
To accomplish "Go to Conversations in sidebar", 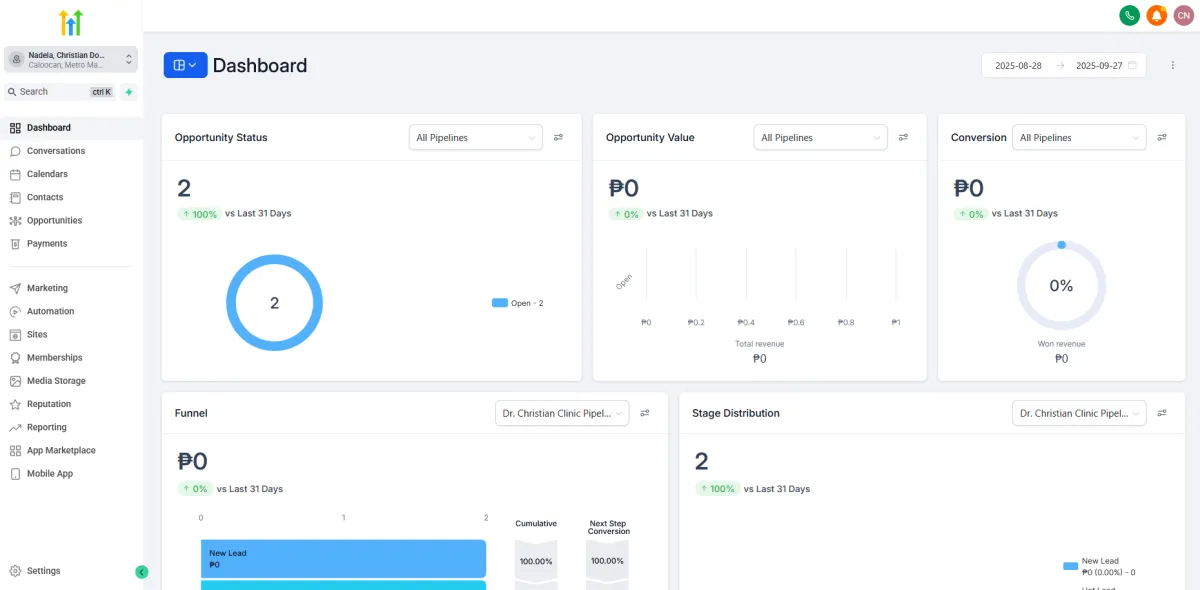I will pyautogui.click(x=56, y=151).
